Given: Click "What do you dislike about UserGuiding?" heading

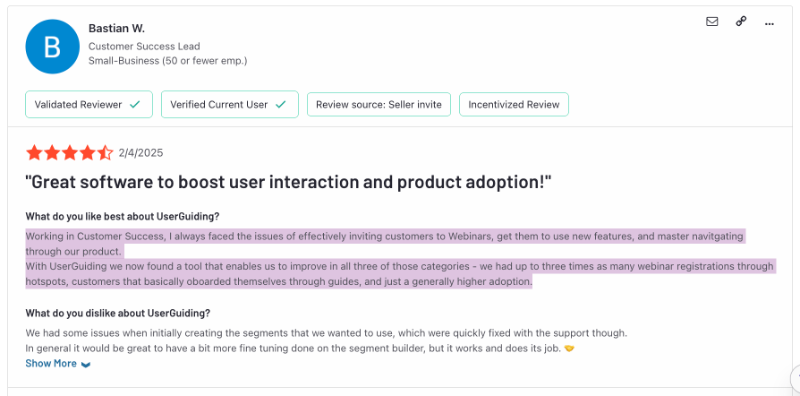Looking at the screenshot, I should pyautogui.click(x=118, y=313).
